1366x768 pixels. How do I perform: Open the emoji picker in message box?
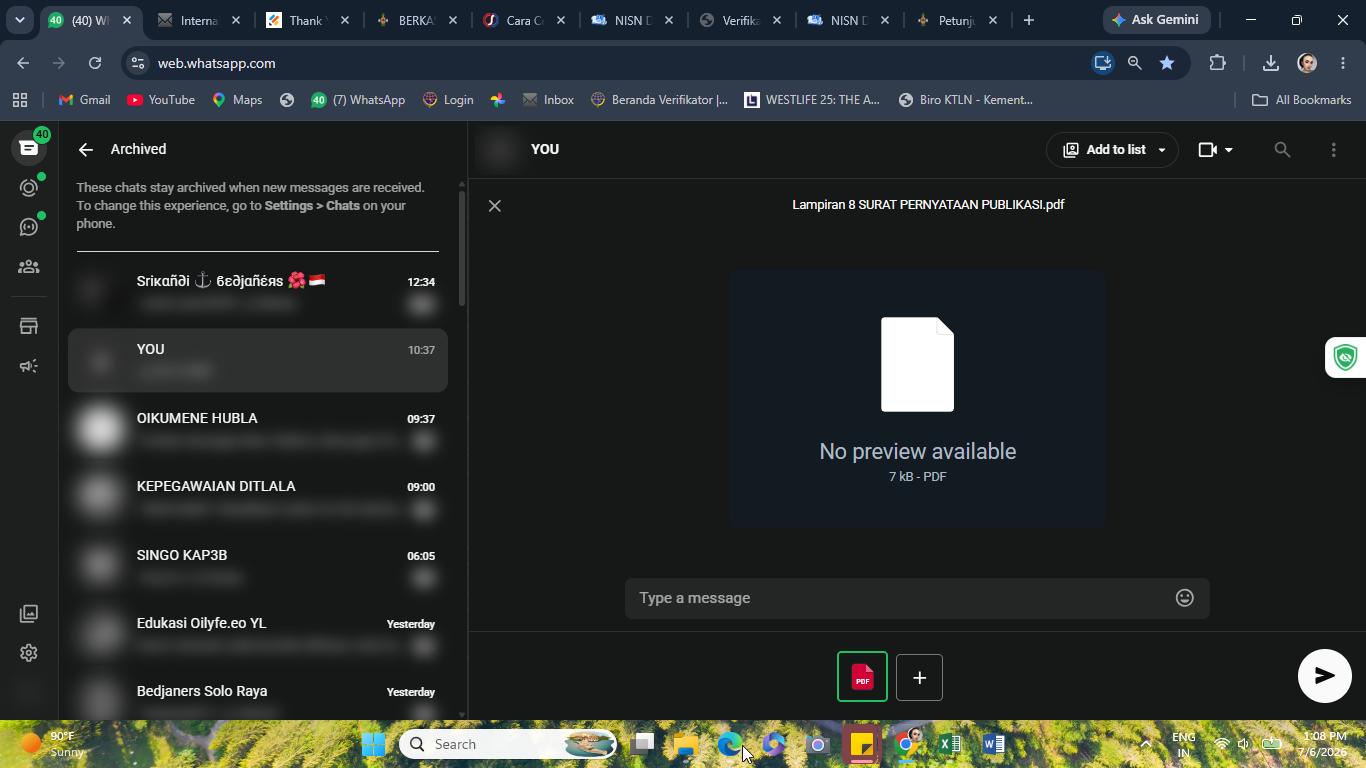click(1184, 598)
